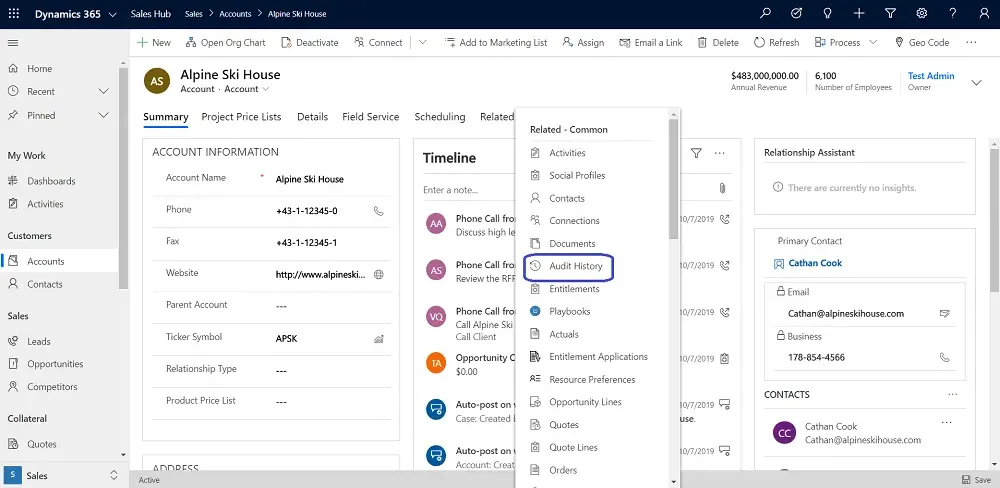Open the Field Service tab
Screen dimensions: 1000x488
point(371,117)
